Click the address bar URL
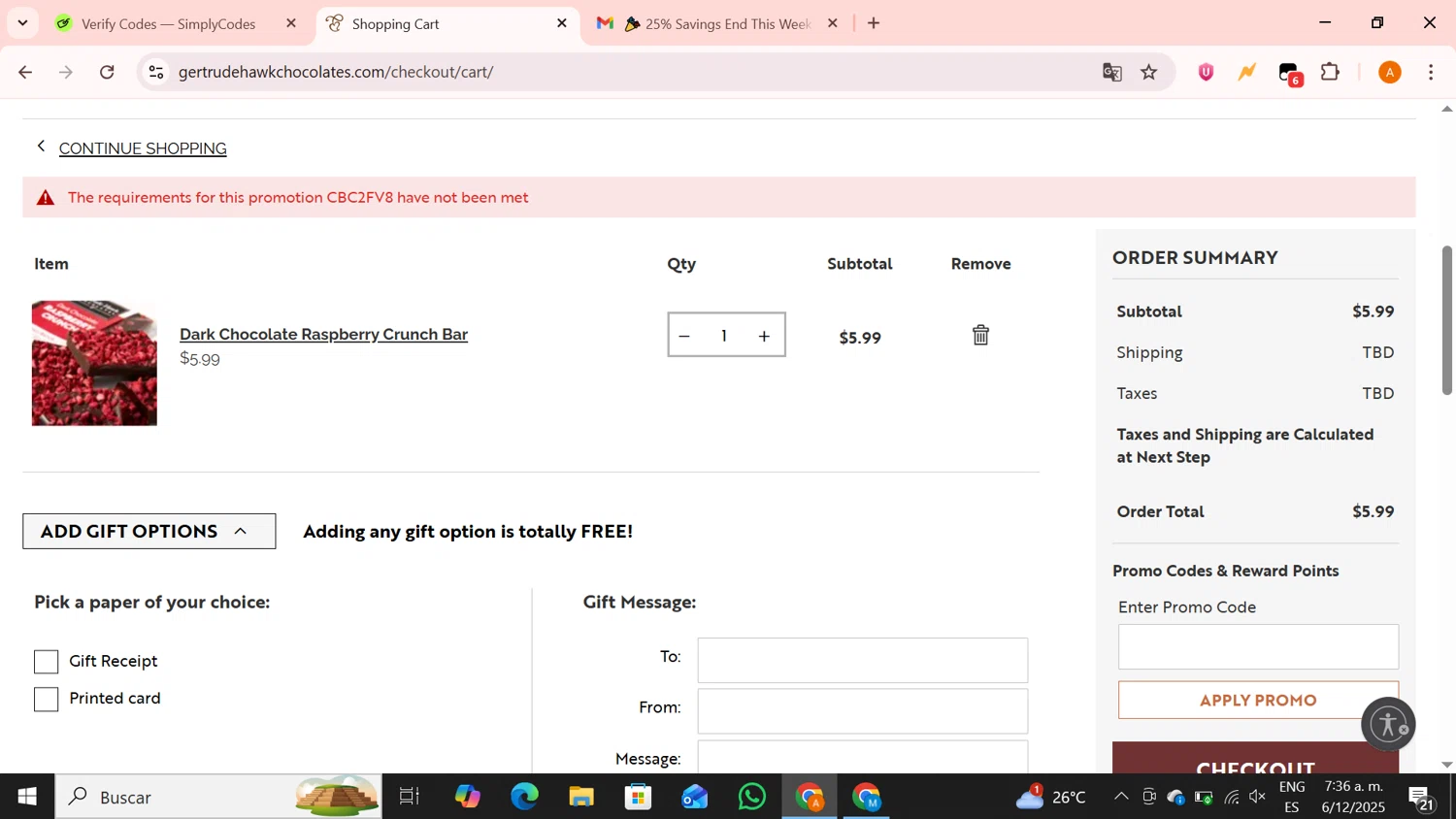This screenshot has height=819, width=1456. tap(336, 72)
